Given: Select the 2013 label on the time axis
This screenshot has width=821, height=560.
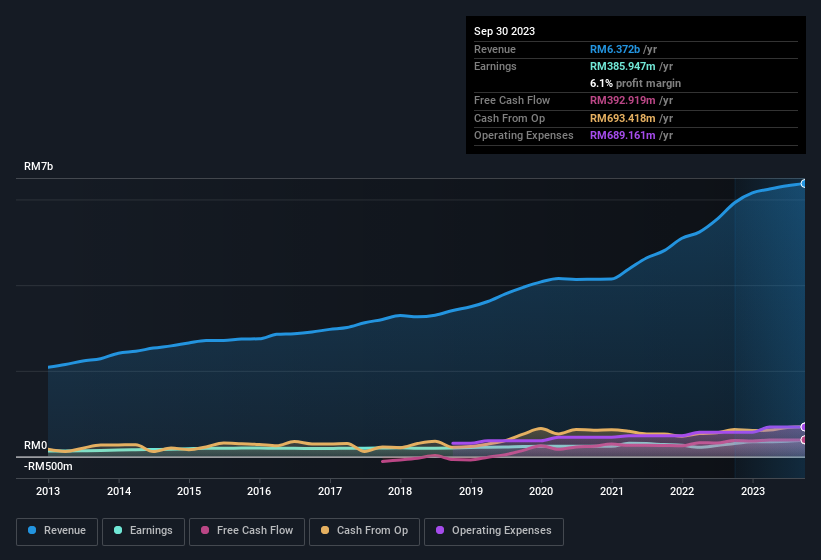Looking at the screenshot, I should [x=48, y=491].
